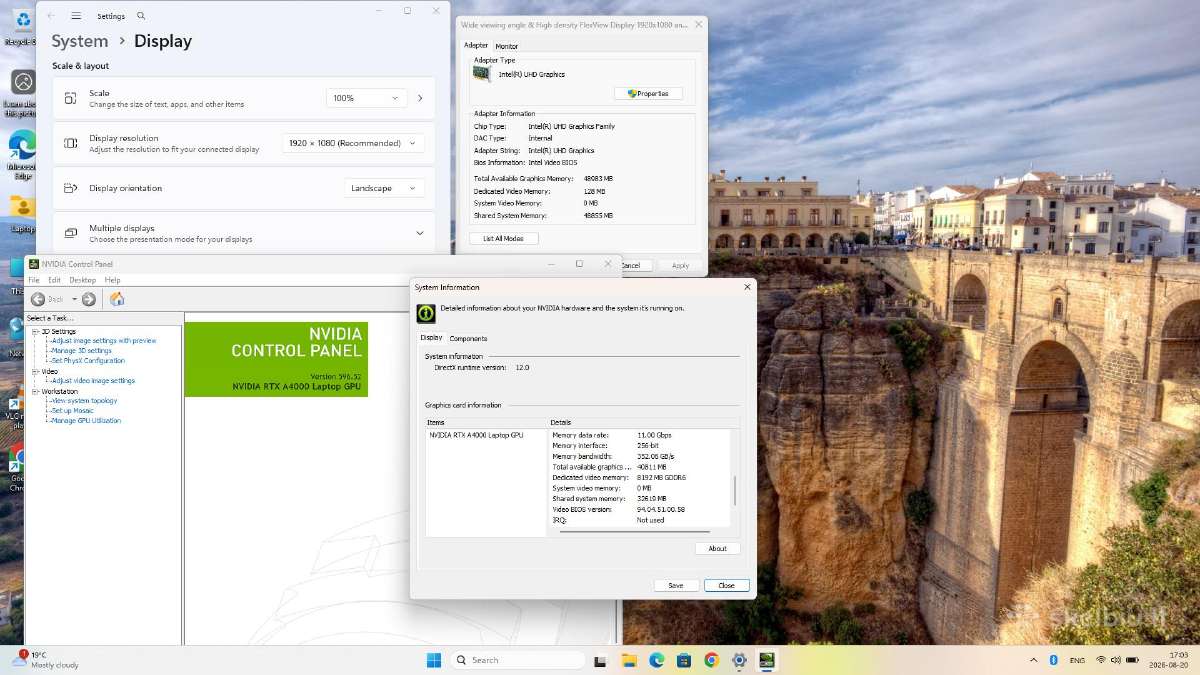Click the weather widget on the taskbar
Viewport: 1200px width, 675px height.
click(45, 660)
